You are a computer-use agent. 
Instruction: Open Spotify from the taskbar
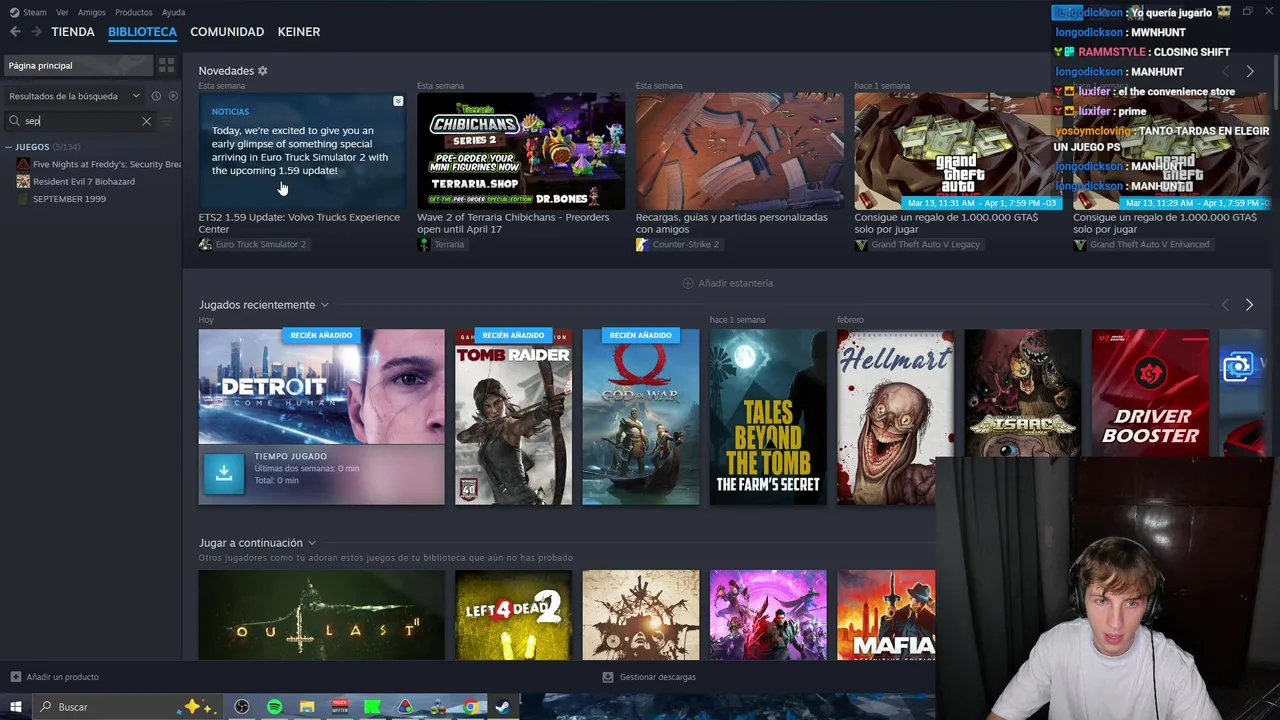pyautogui.click(x=274, y=707)
